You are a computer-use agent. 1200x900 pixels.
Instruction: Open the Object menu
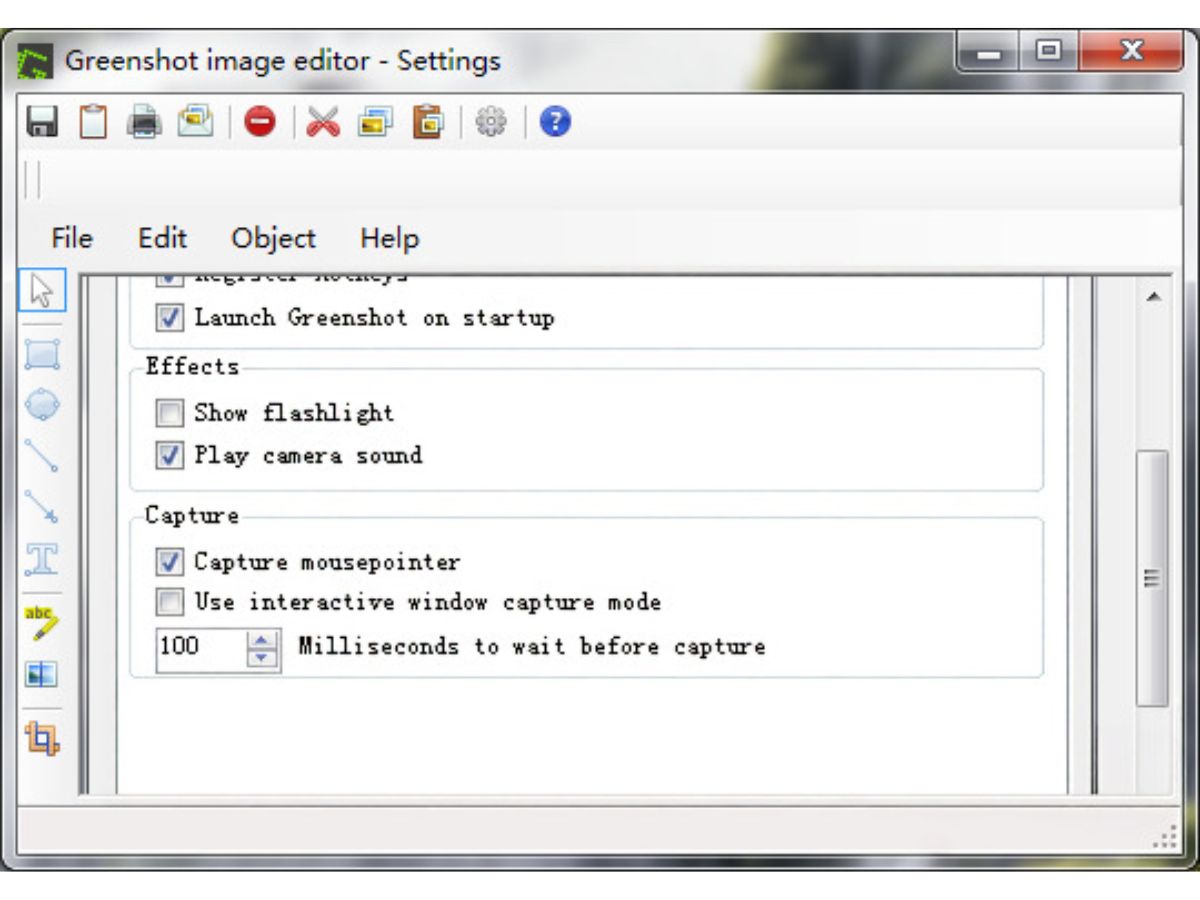pos(273,239)
